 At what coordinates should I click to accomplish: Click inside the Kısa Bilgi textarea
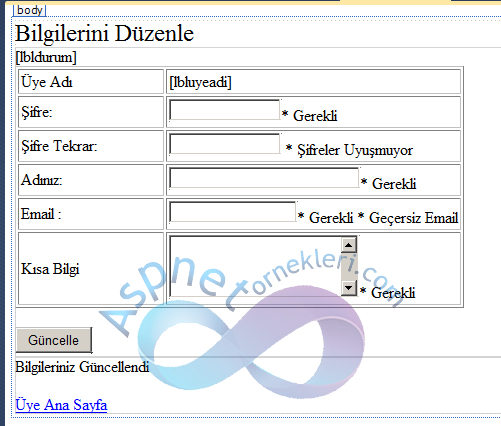pyautogui.click(x=255, y=266)
